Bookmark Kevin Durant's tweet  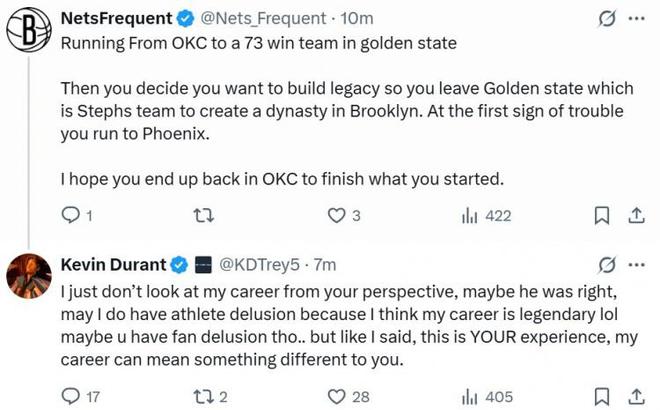pyautogui.click(x=601, y=396)
